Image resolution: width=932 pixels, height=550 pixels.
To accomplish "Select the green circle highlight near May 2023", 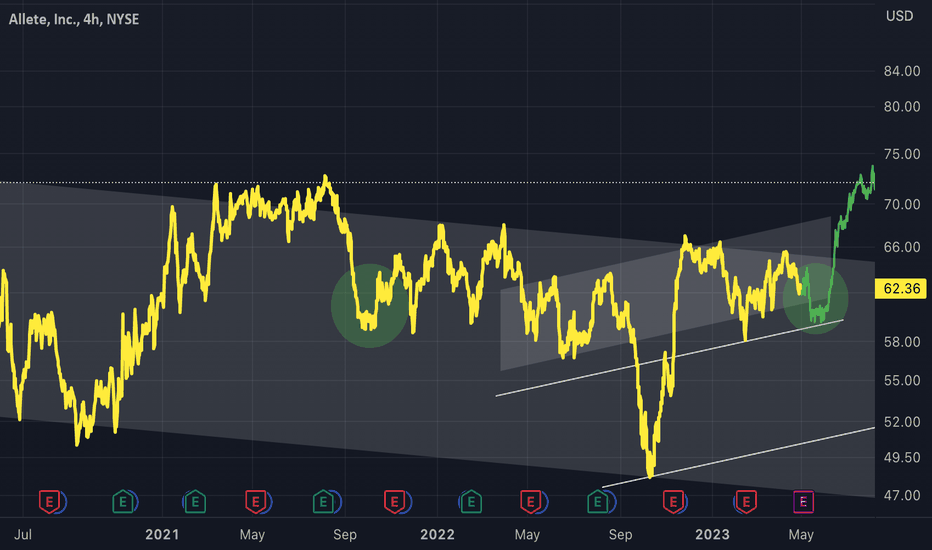I will 816,298.
